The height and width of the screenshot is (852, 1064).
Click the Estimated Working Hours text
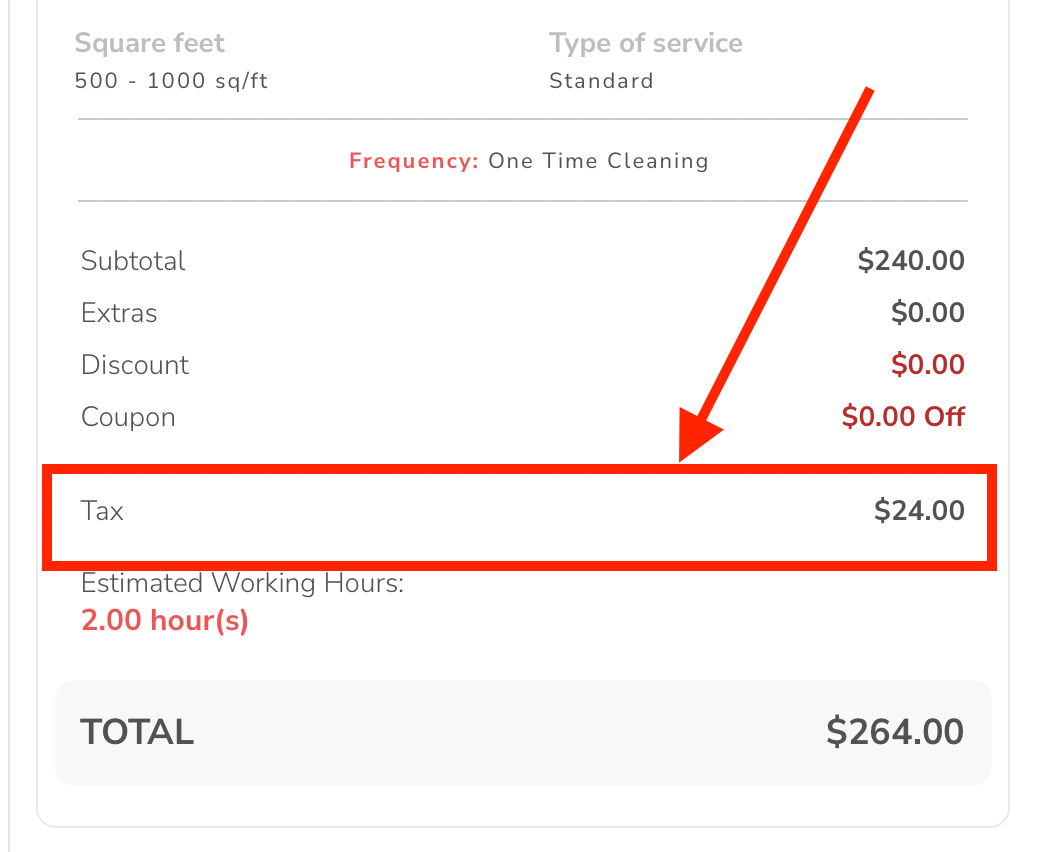click(x=242, y=583)
